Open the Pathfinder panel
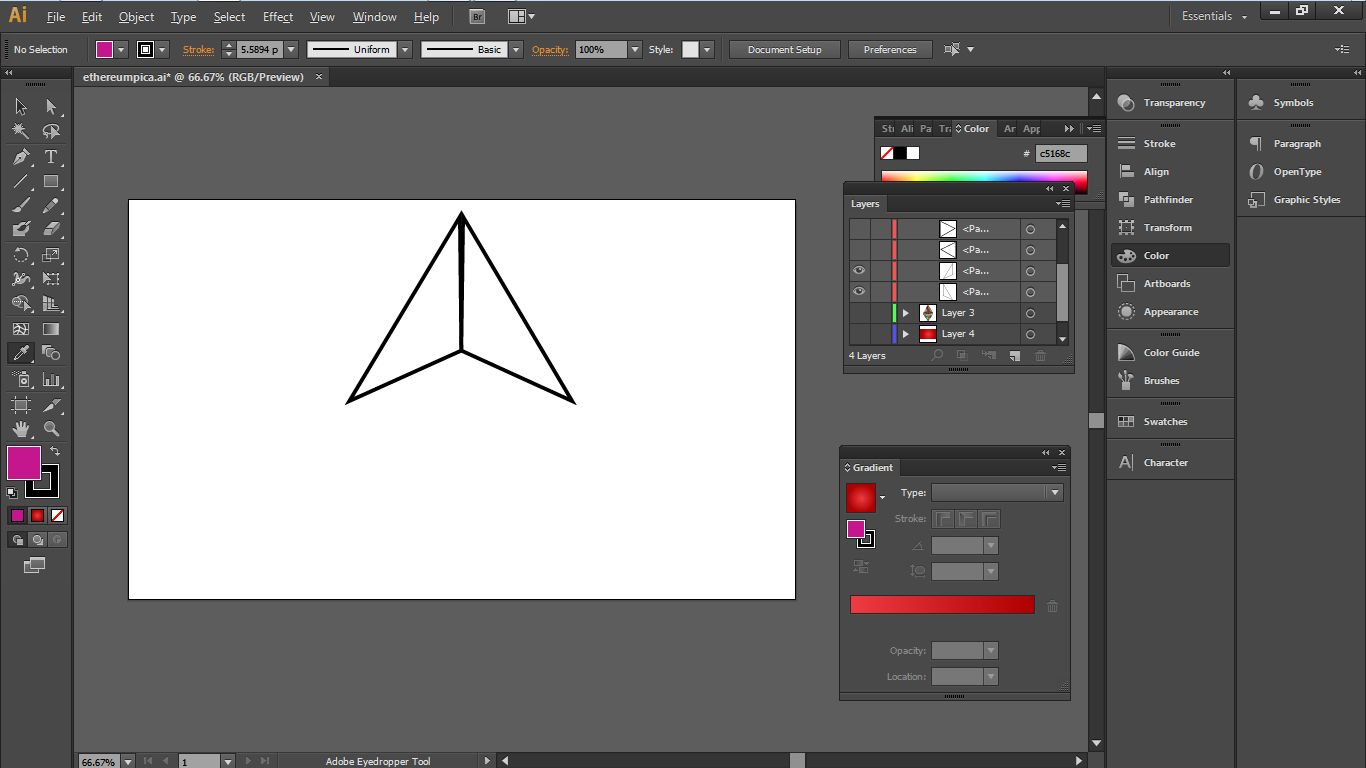This screenshot has height=768, width=1366. click(1170, 200)
